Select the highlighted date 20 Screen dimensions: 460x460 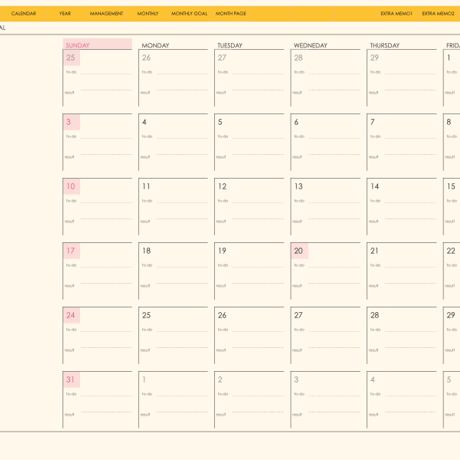tap(299, 251)
